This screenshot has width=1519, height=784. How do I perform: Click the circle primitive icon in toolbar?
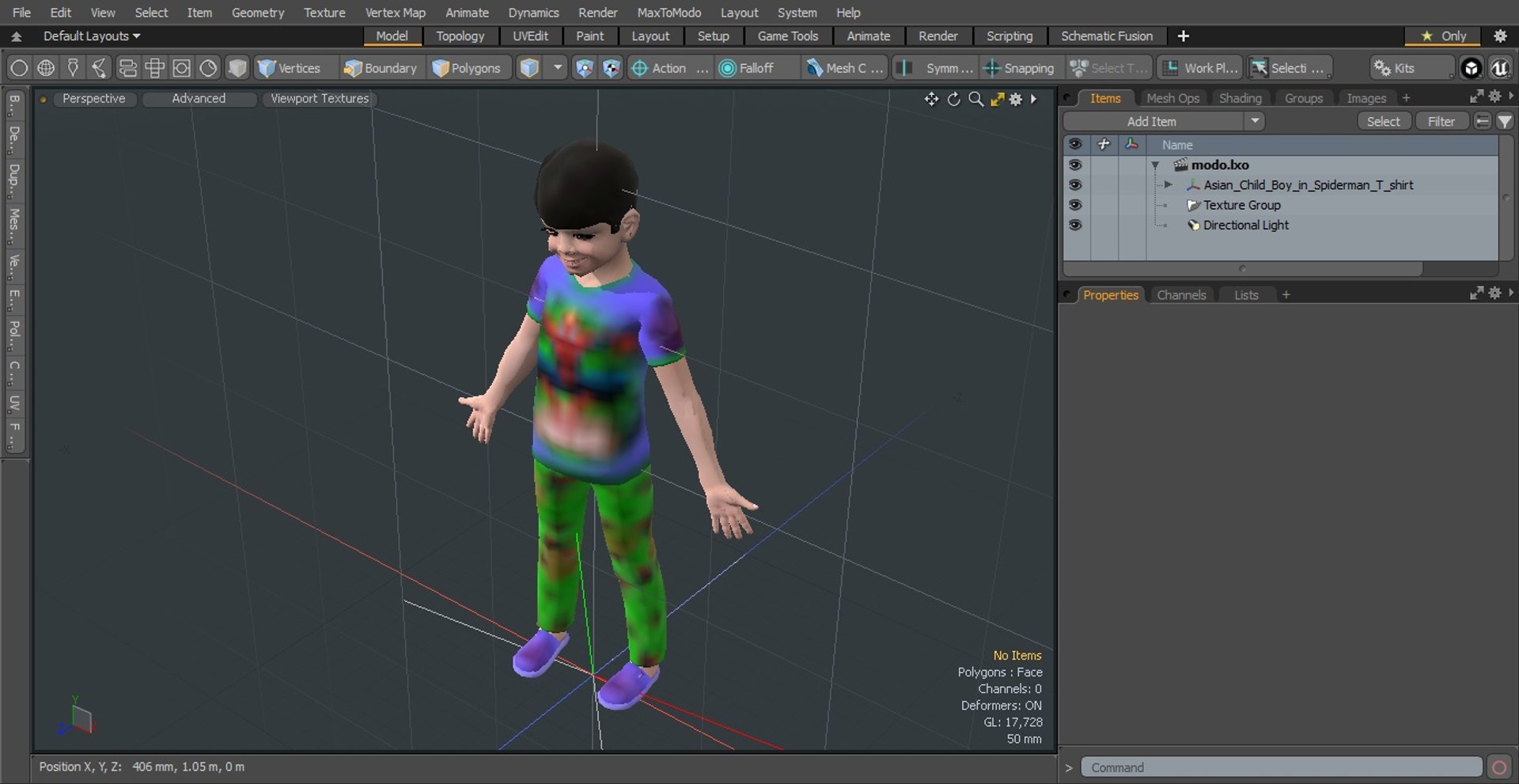pyautogui.click(x=19, y=68)
